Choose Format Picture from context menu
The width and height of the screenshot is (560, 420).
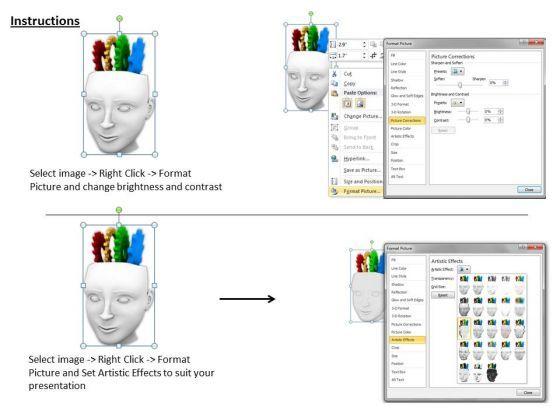[362, 191]
